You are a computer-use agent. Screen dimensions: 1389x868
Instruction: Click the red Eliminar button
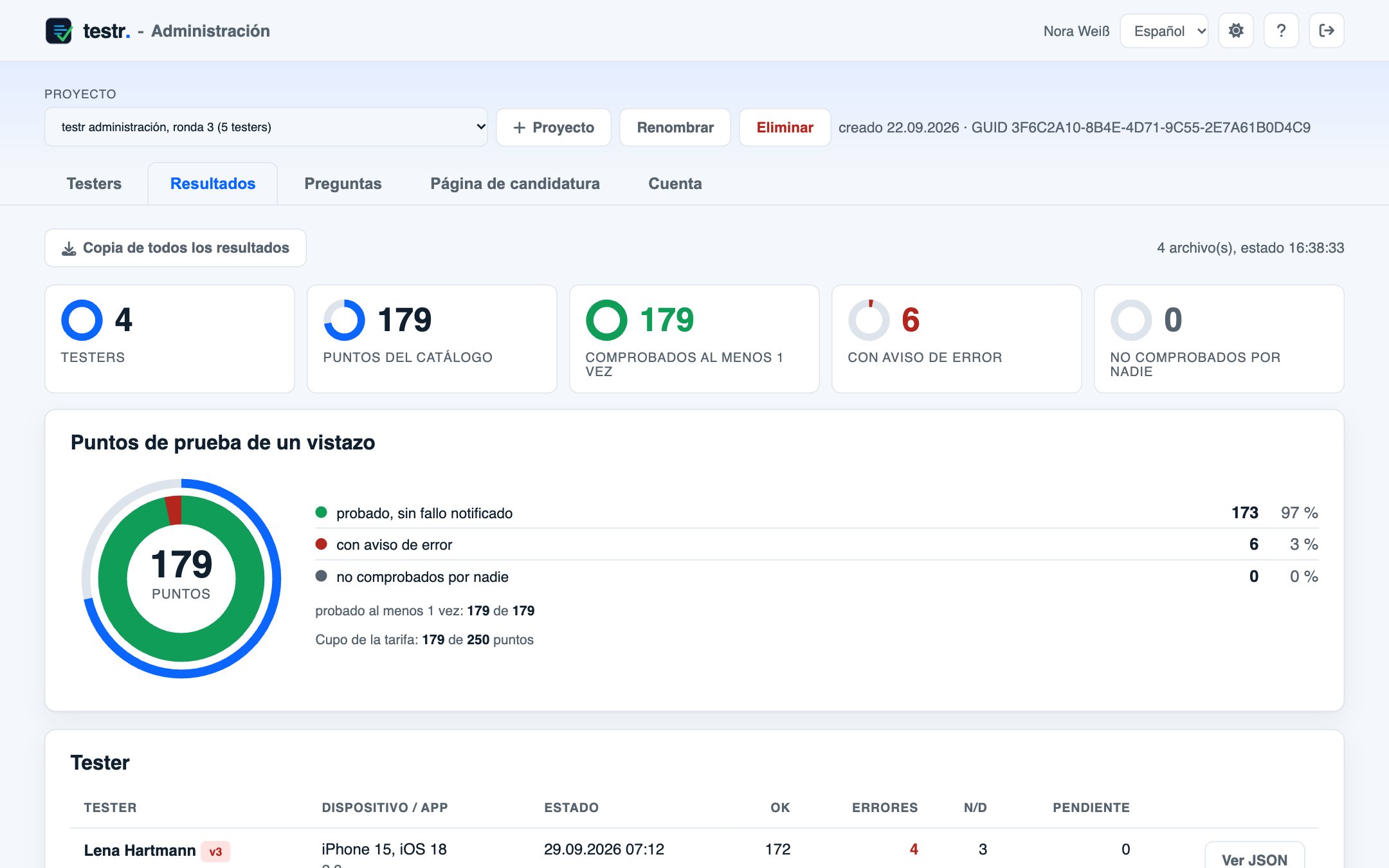785,127
